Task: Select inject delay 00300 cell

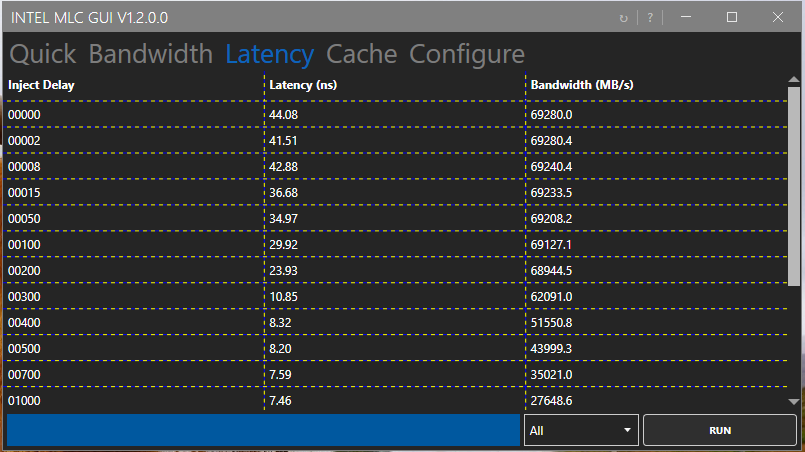Action: tap(24, 297)
